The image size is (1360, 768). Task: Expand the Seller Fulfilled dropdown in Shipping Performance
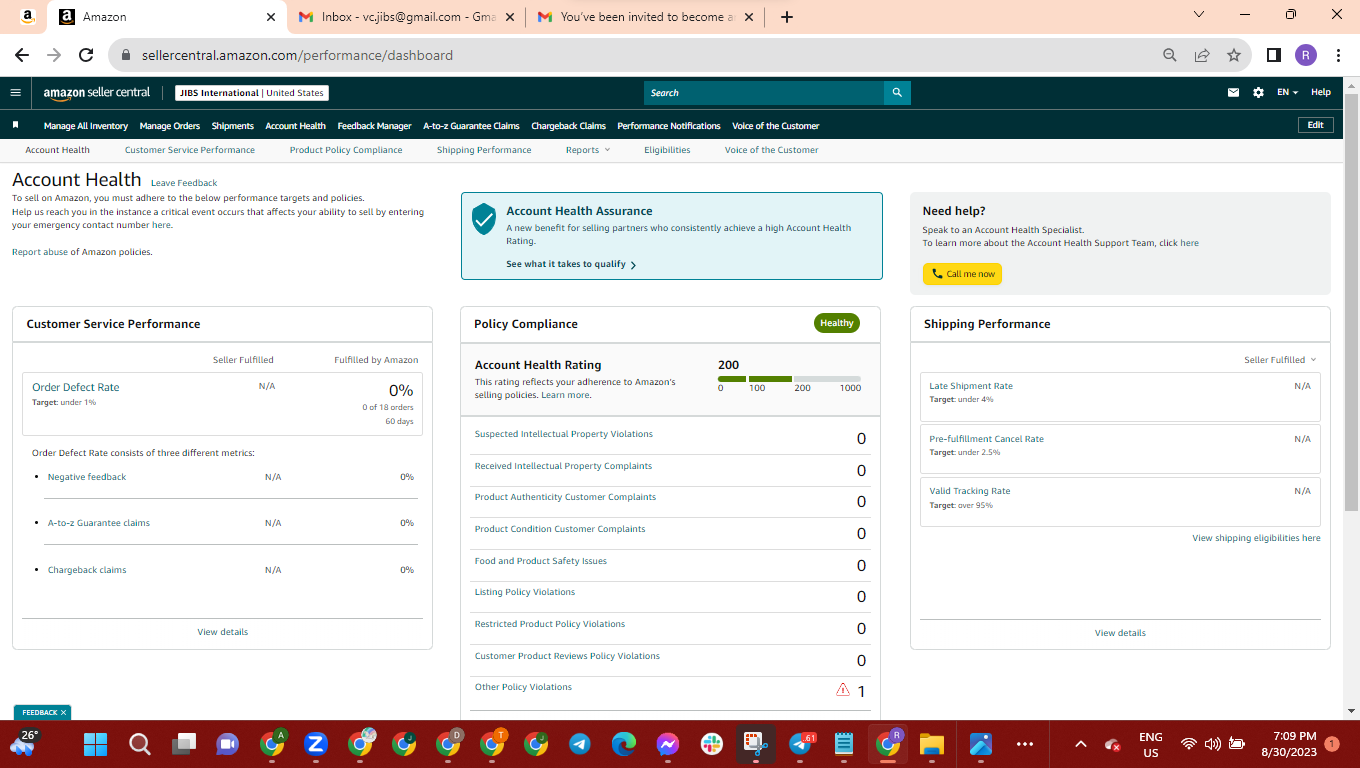coord(1280,360)
